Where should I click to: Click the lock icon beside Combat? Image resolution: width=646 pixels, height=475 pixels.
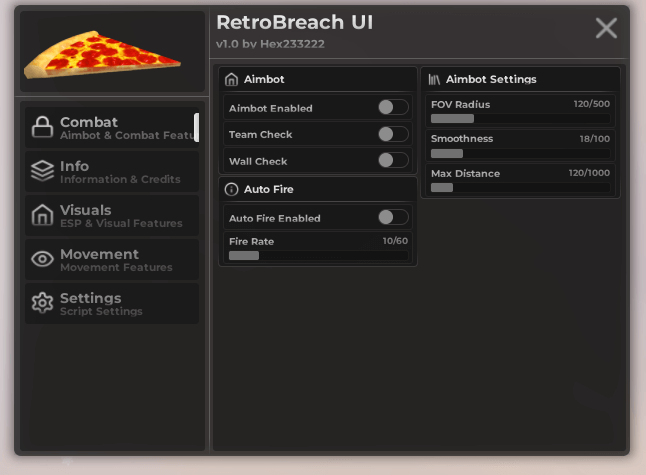(x=42, y=127)
